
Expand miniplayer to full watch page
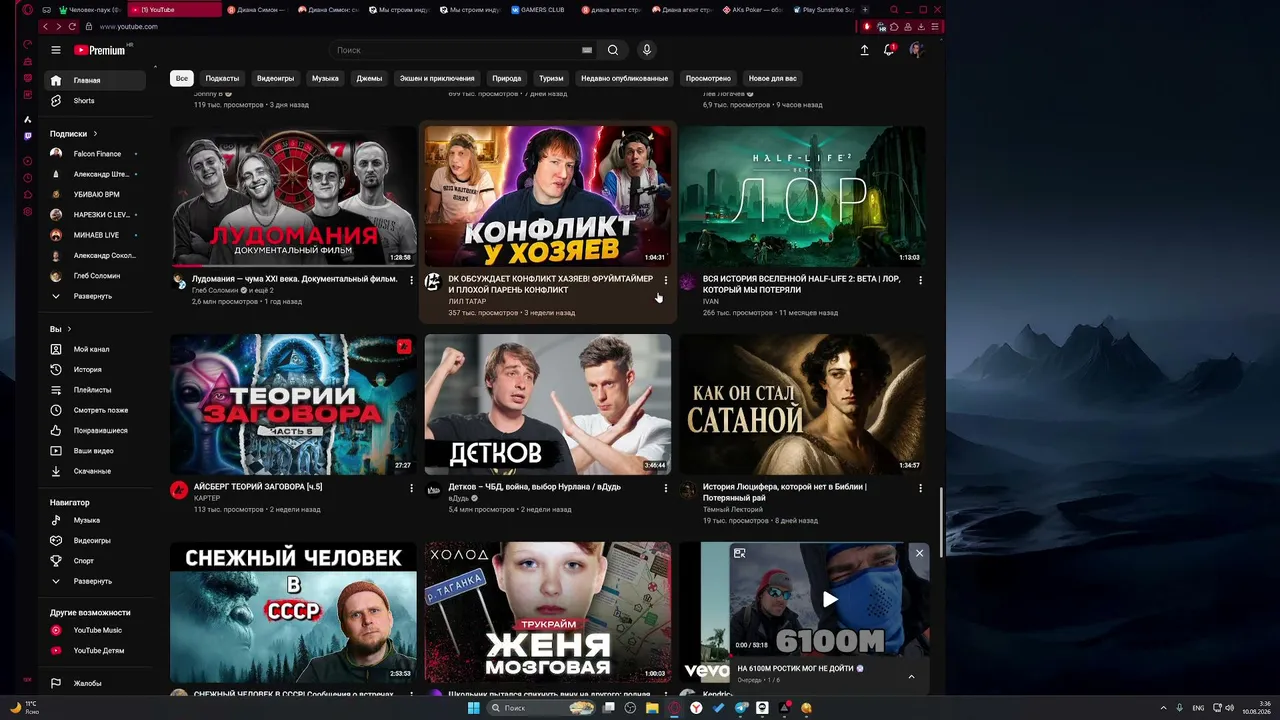tap(739, 553)
